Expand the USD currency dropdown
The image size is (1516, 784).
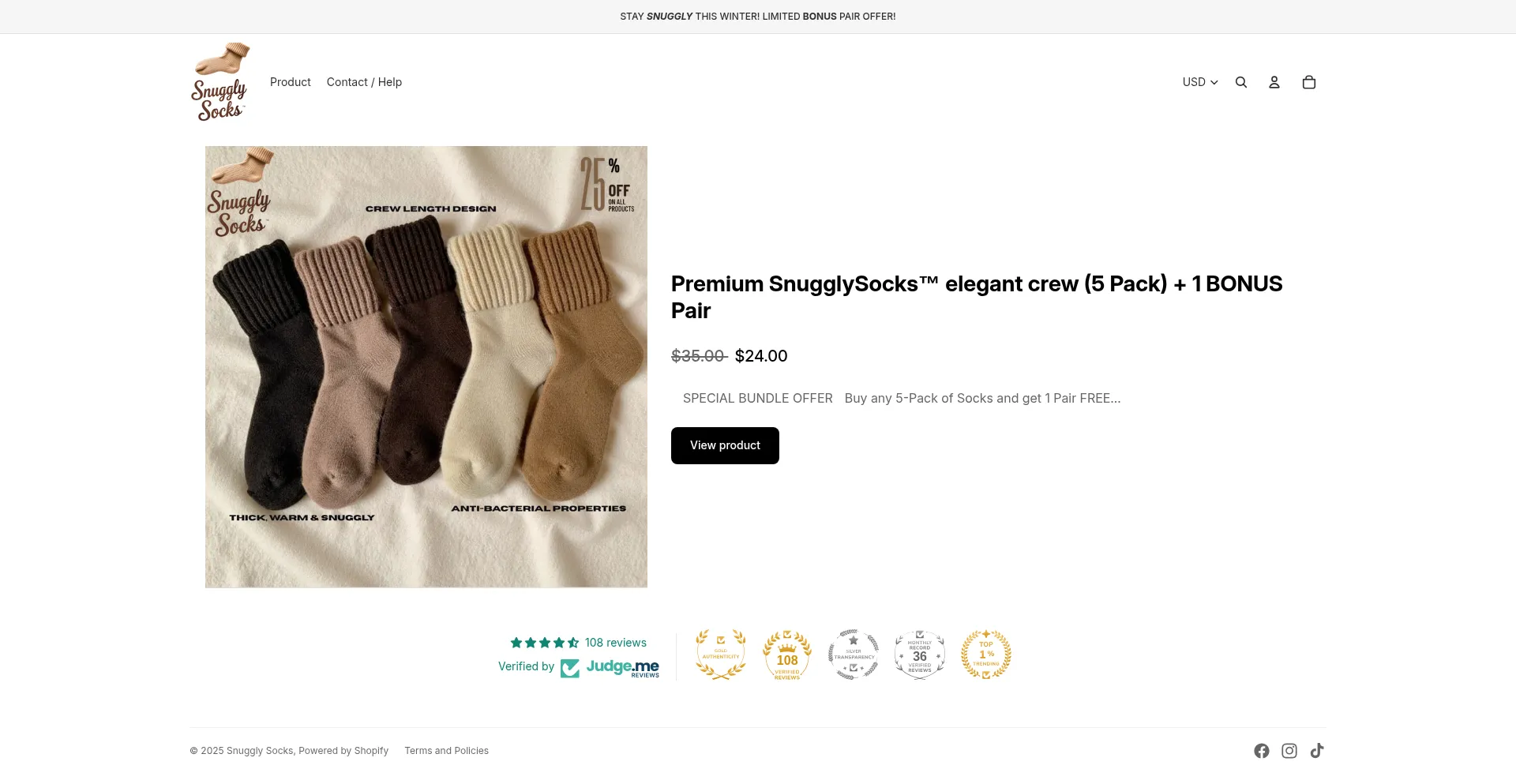(x=1199, y=81)
